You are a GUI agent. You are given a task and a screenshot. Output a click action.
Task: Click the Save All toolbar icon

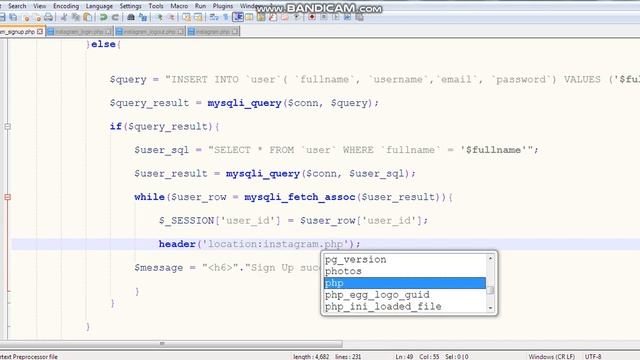coord(13,17)
